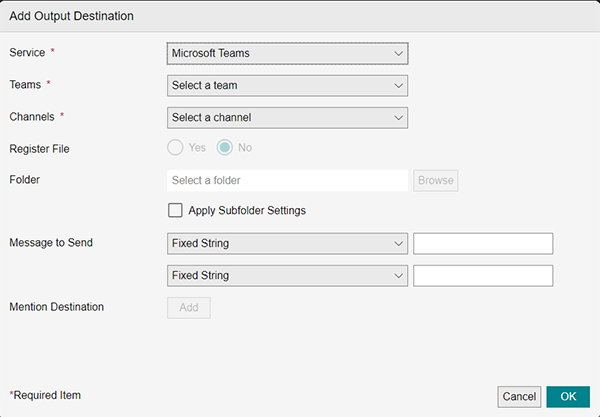Click the second Message to Send text field
This screenshot has width=600, height=417.
483,275
